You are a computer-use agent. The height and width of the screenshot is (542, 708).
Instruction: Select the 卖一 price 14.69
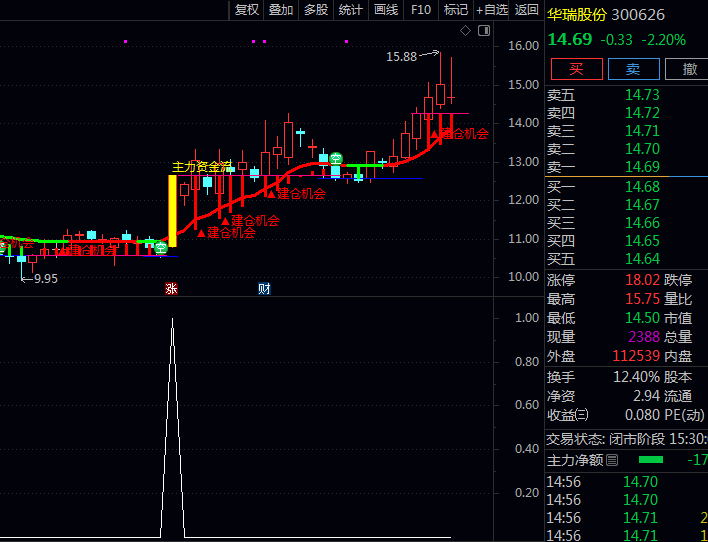click(642, 167)
